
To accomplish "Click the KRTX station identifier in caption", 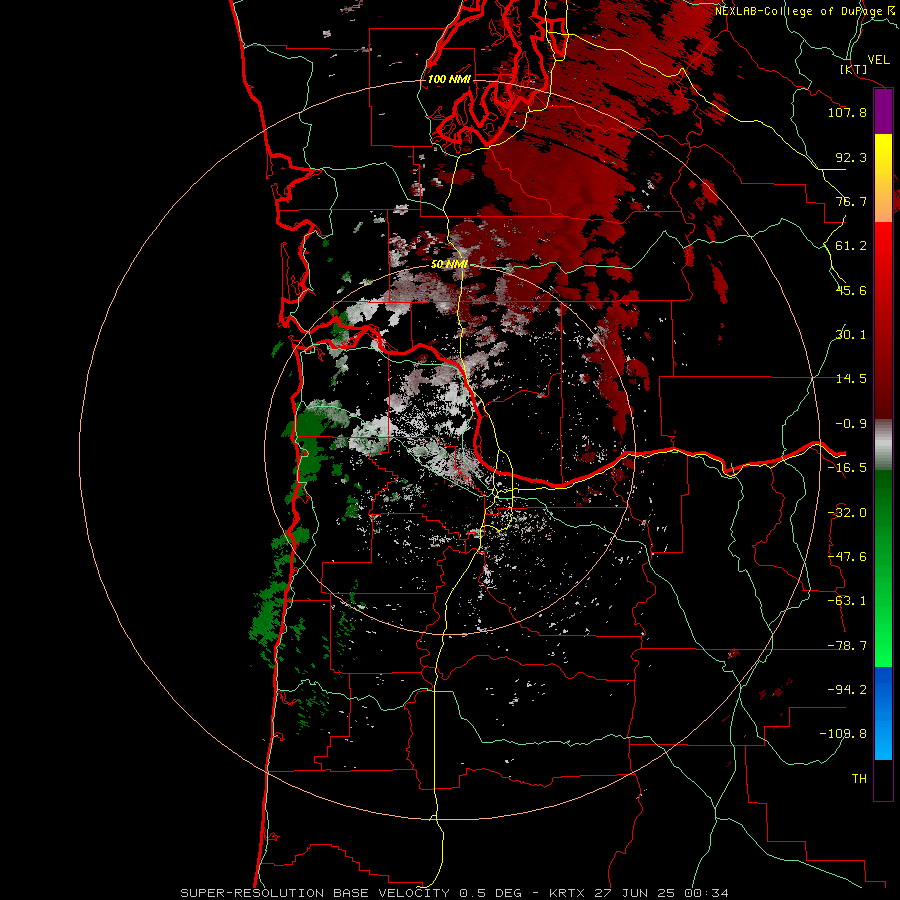I will point(569,893).
